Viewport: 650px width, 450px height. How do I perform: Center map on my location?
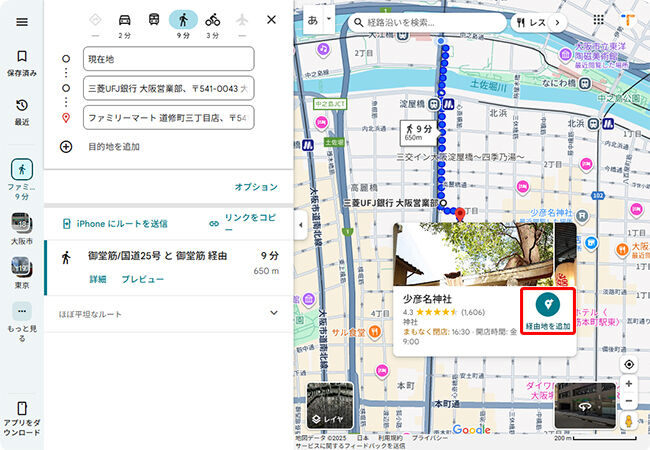tap(629, 364)
